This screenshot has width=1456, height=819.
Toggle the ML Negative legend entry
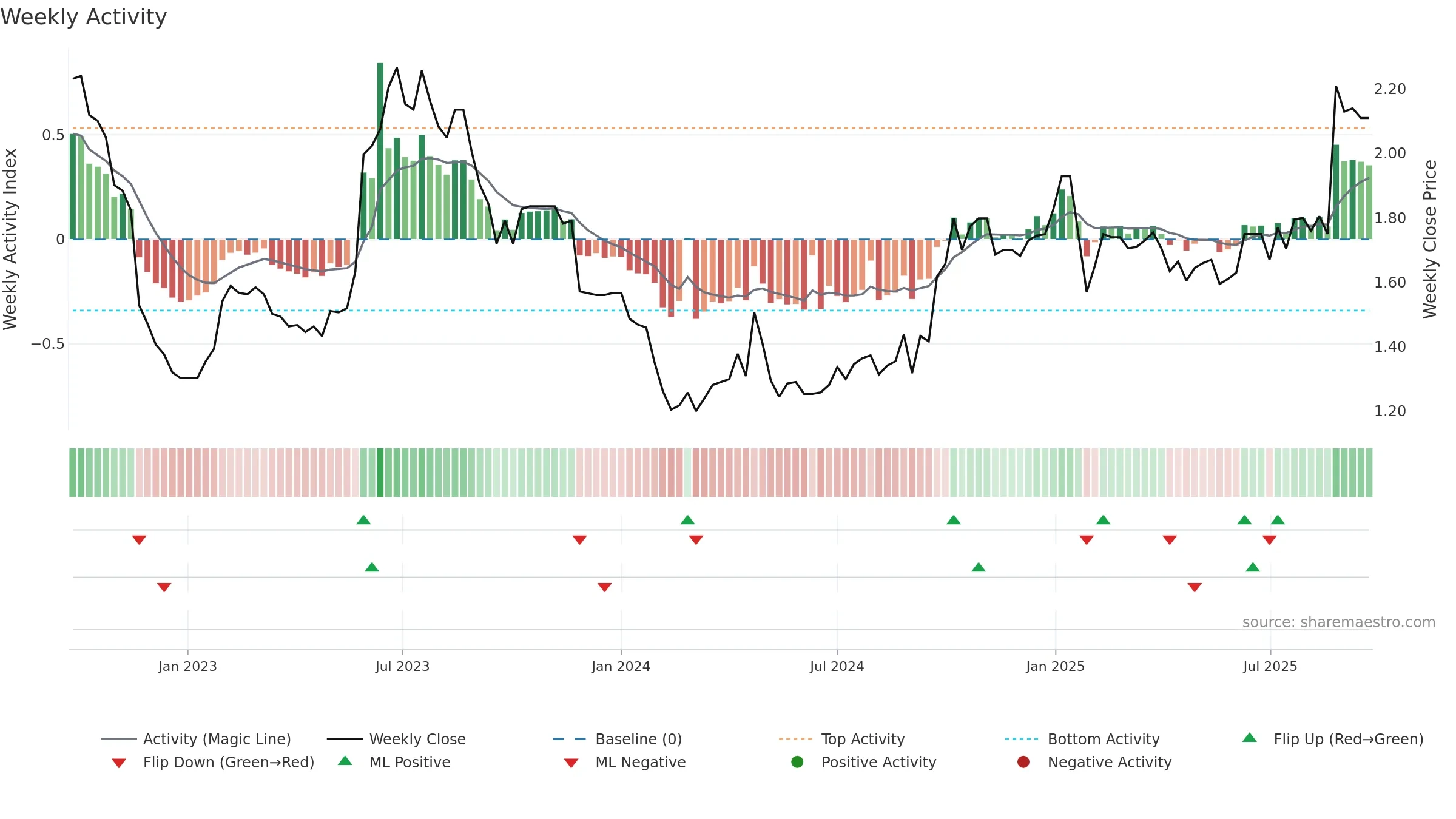(625, 762)
